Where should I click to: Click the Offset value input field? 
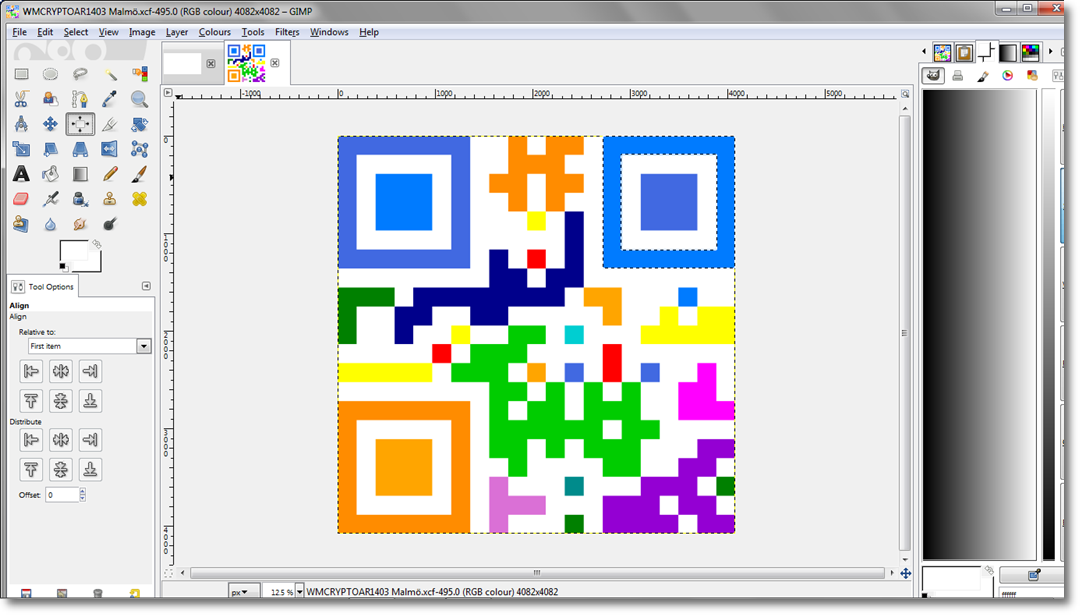pos(62,494)
